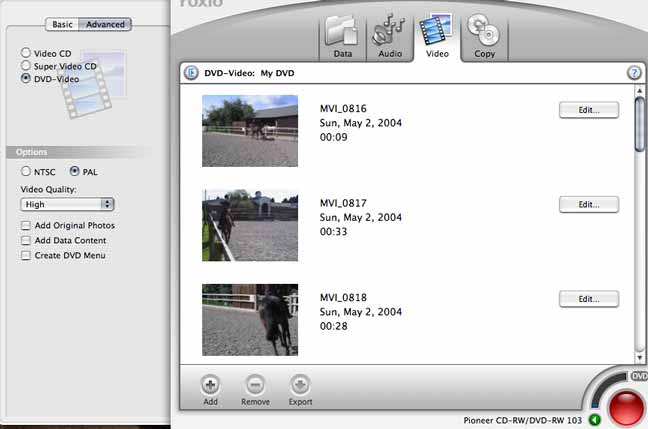The width and height of the screenshot is (648, 429).
Task: Click the 00:09 duration text
Action: click(334, 137)
